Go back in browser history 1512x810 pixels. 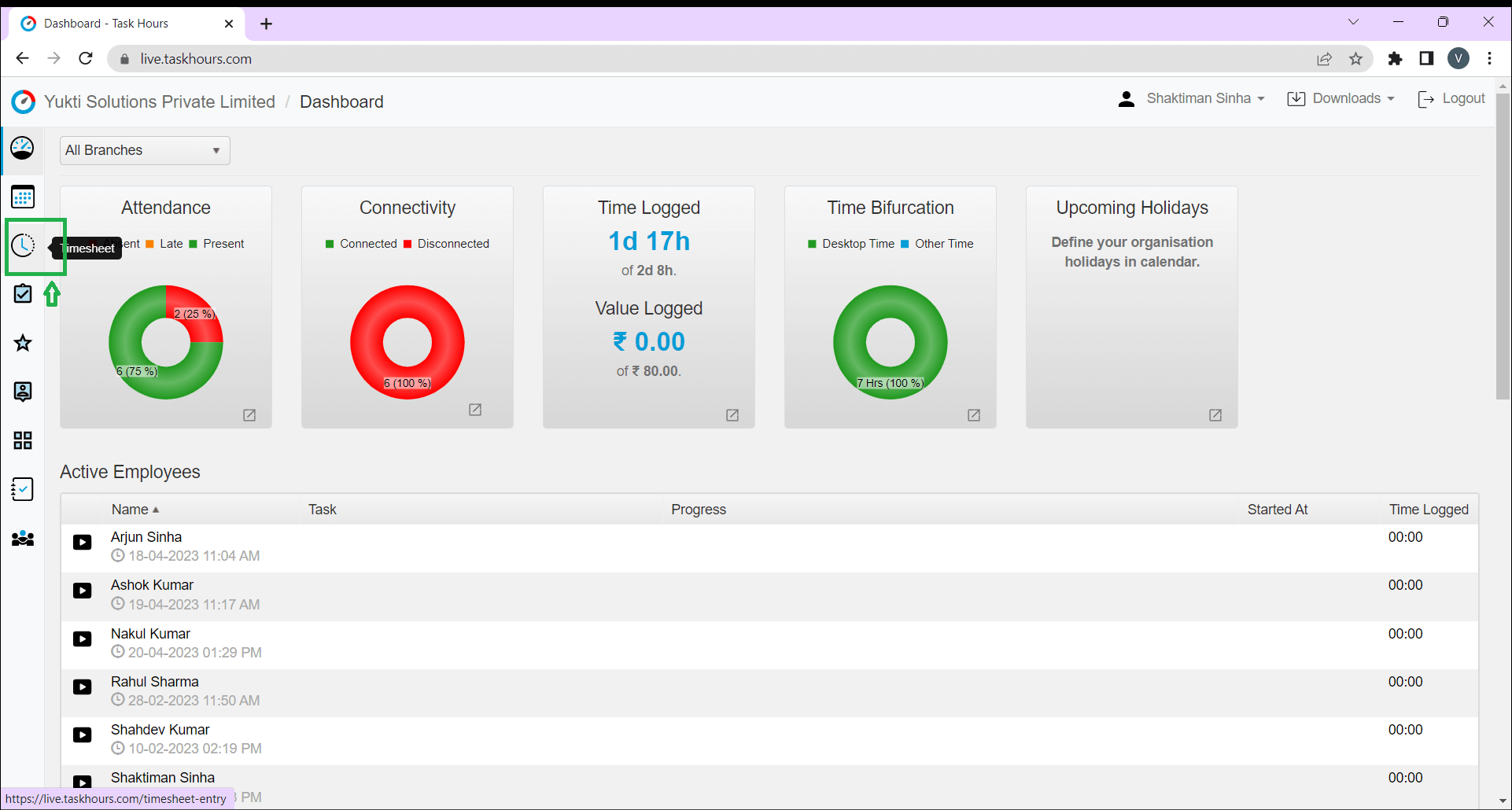click(22, 58)
